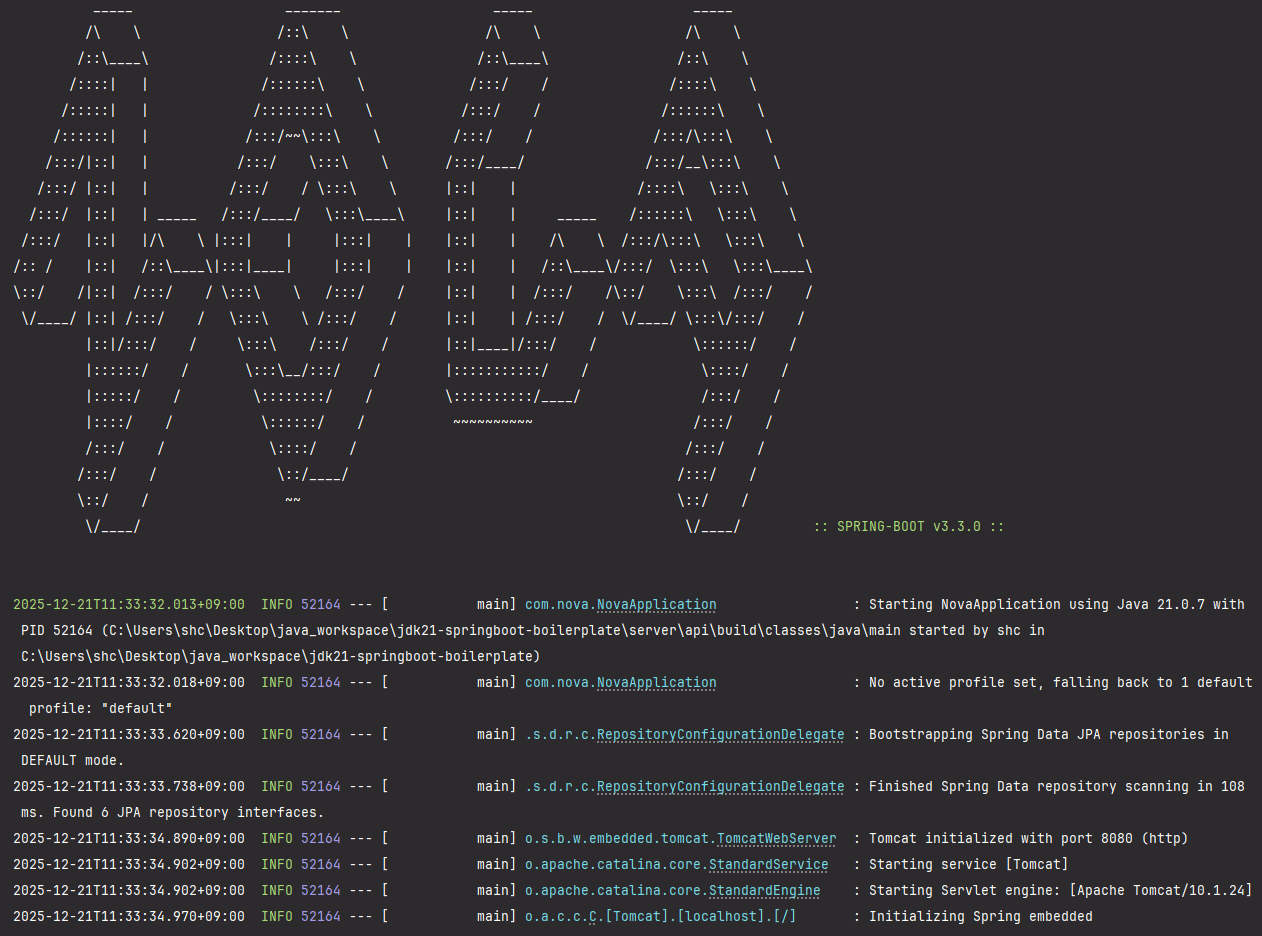Click the Initializing Spring embedded message

point(980,917)
